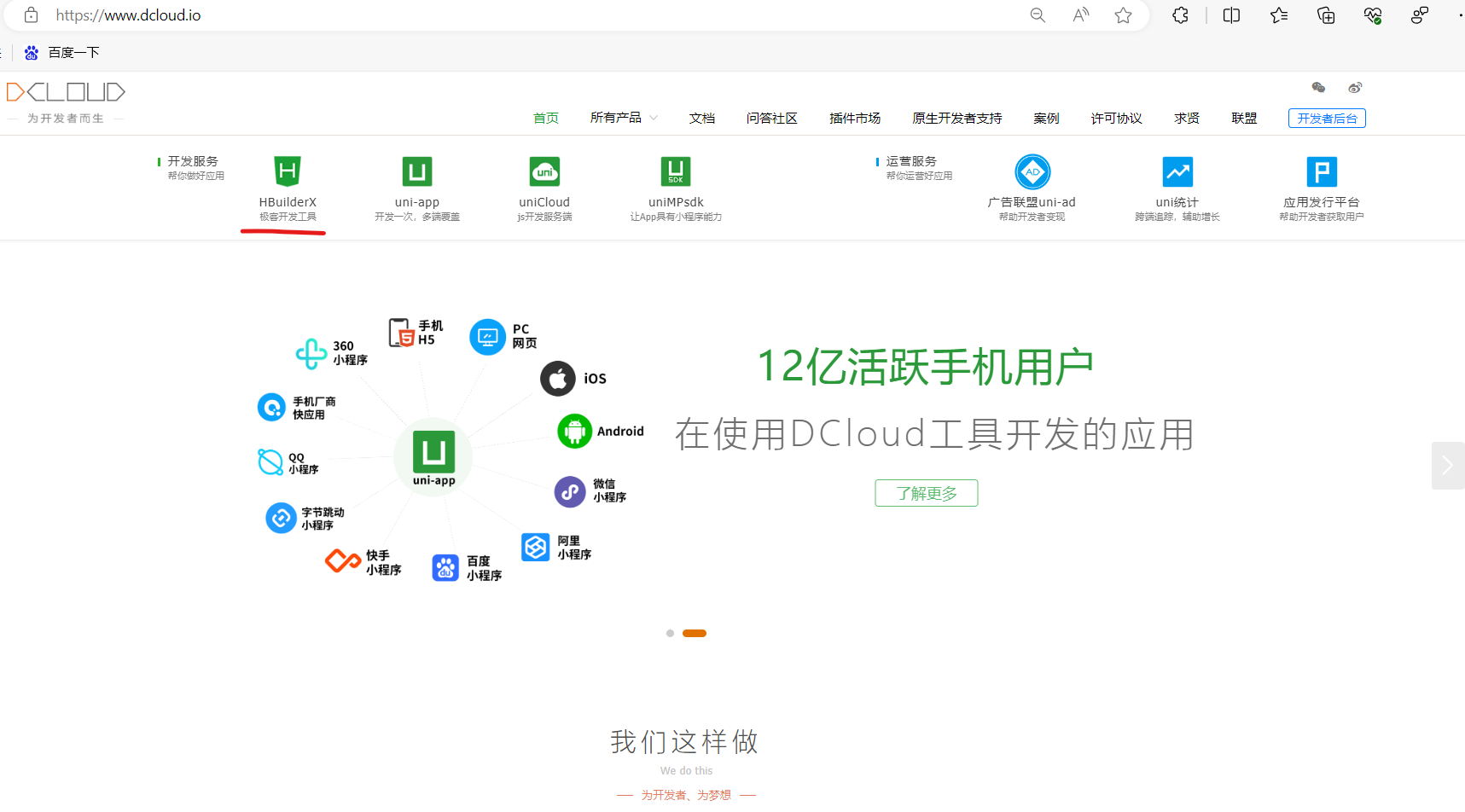Click the browser zoom magnifier icon
Image resolution: width=1465 pixels, height=812 pixels.
1038,15
